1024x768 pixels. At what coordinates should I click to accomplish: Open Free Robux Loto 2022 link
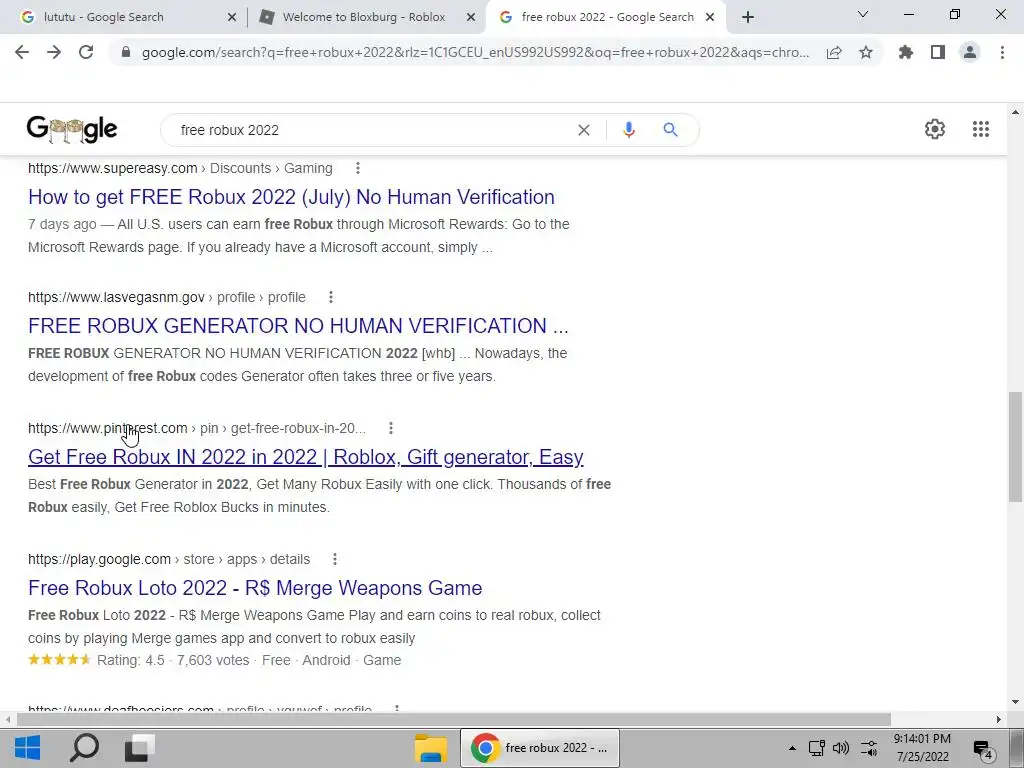pyautogui.click(x=255, y=588)
